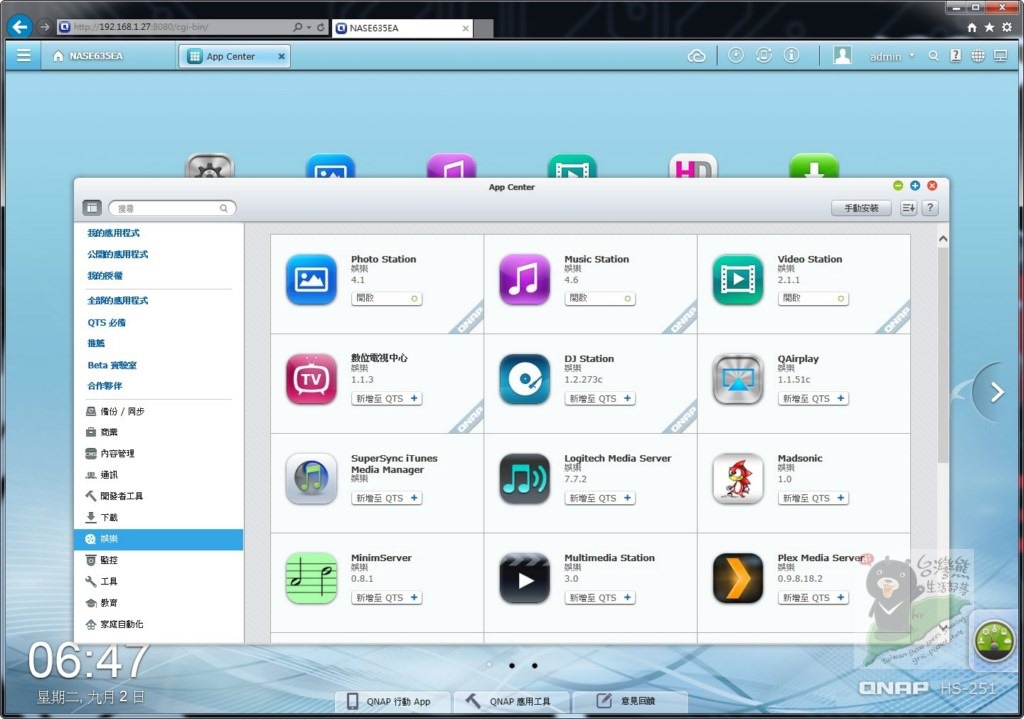Open the language globe icon
Image resolution: width=1024 pixels, height=719 pixels.
[978, 56]
